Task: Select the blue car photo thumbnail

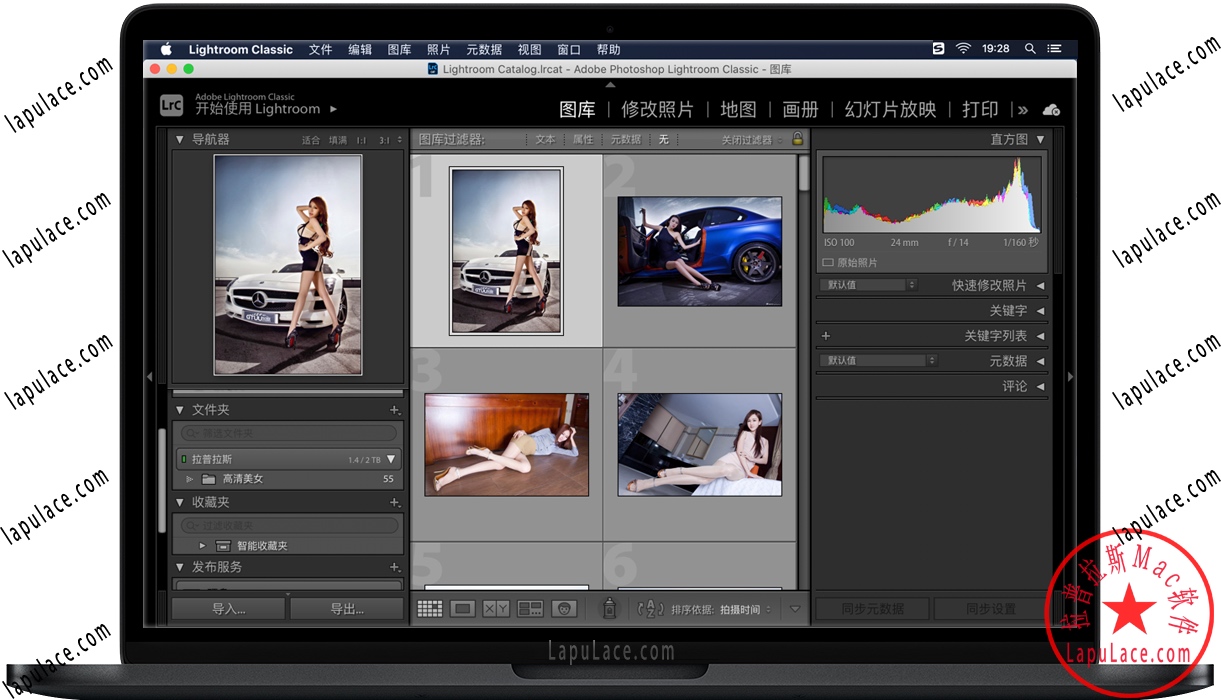Action: pyautogui.click(x=699, y=251)
